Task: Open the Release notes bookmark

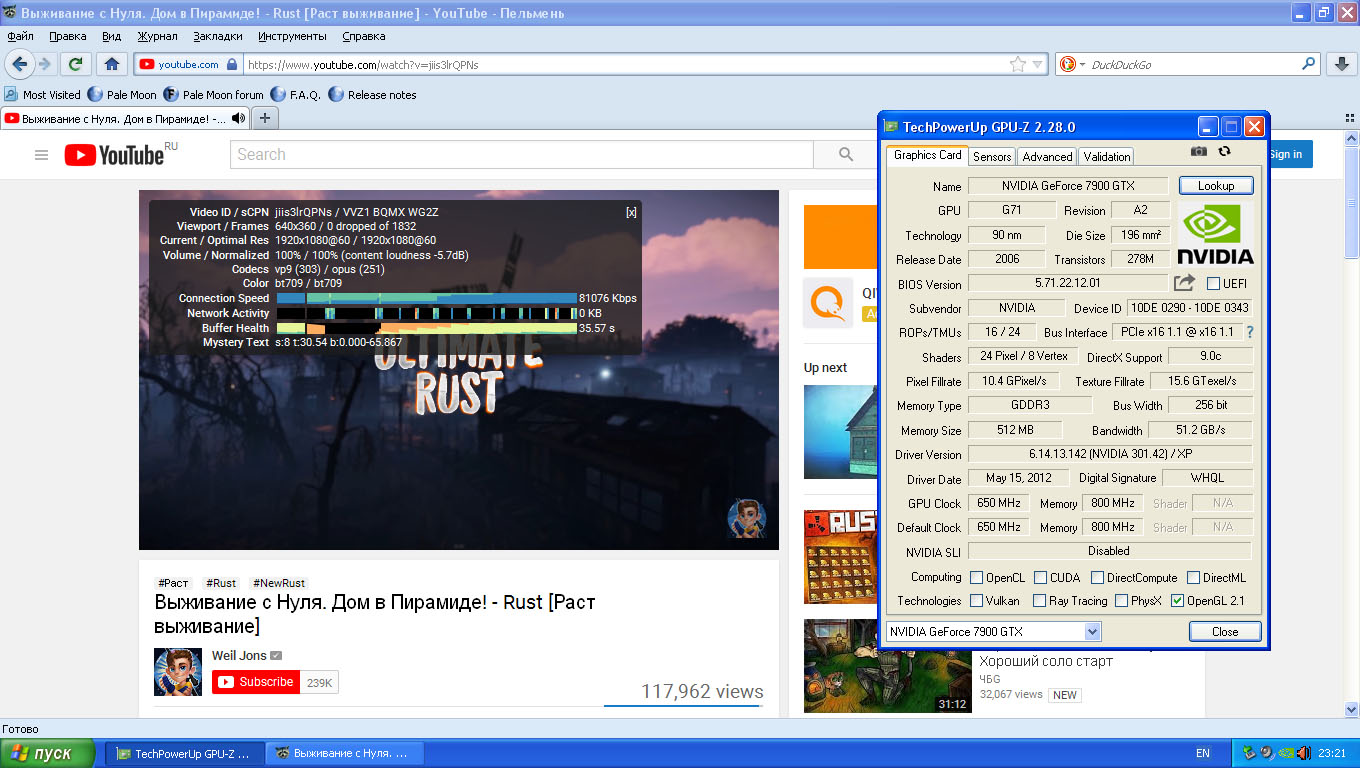Action: 372,95
